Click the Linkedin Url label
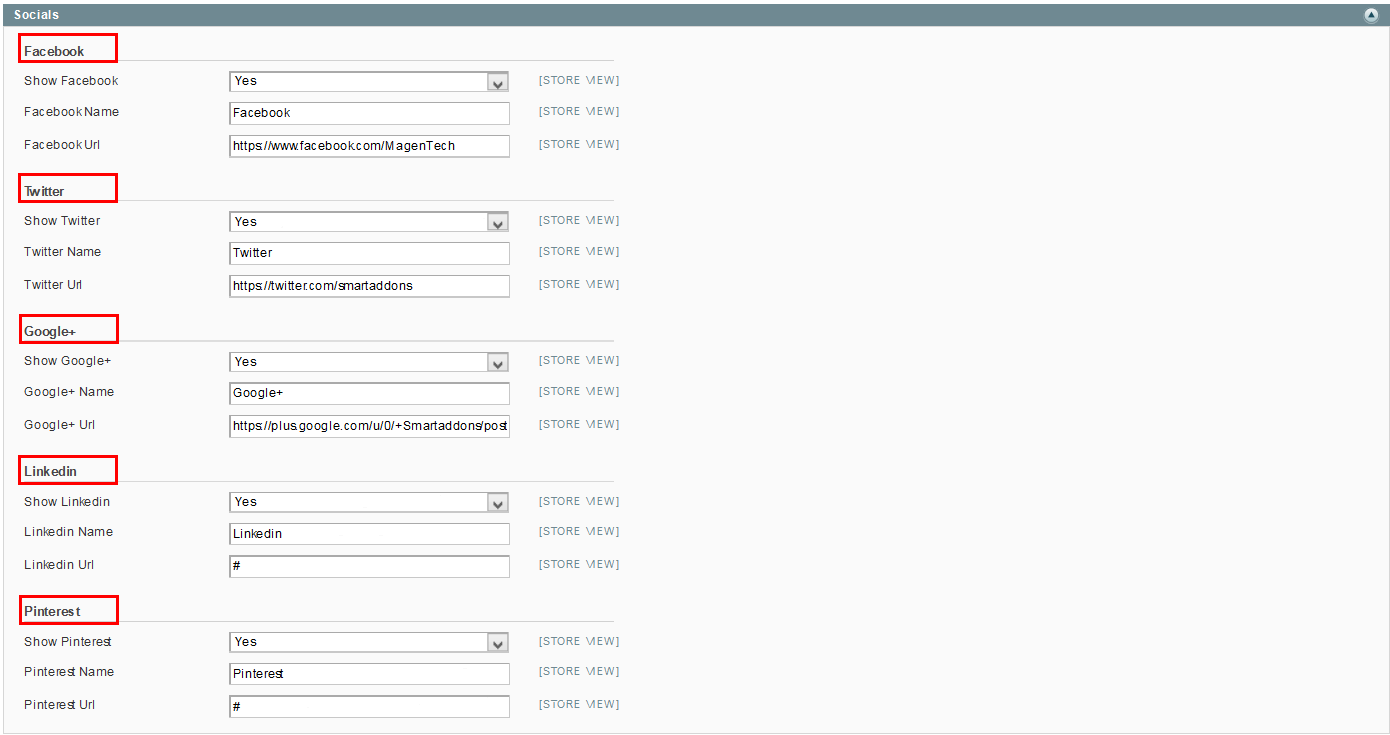 click(59, 565)
